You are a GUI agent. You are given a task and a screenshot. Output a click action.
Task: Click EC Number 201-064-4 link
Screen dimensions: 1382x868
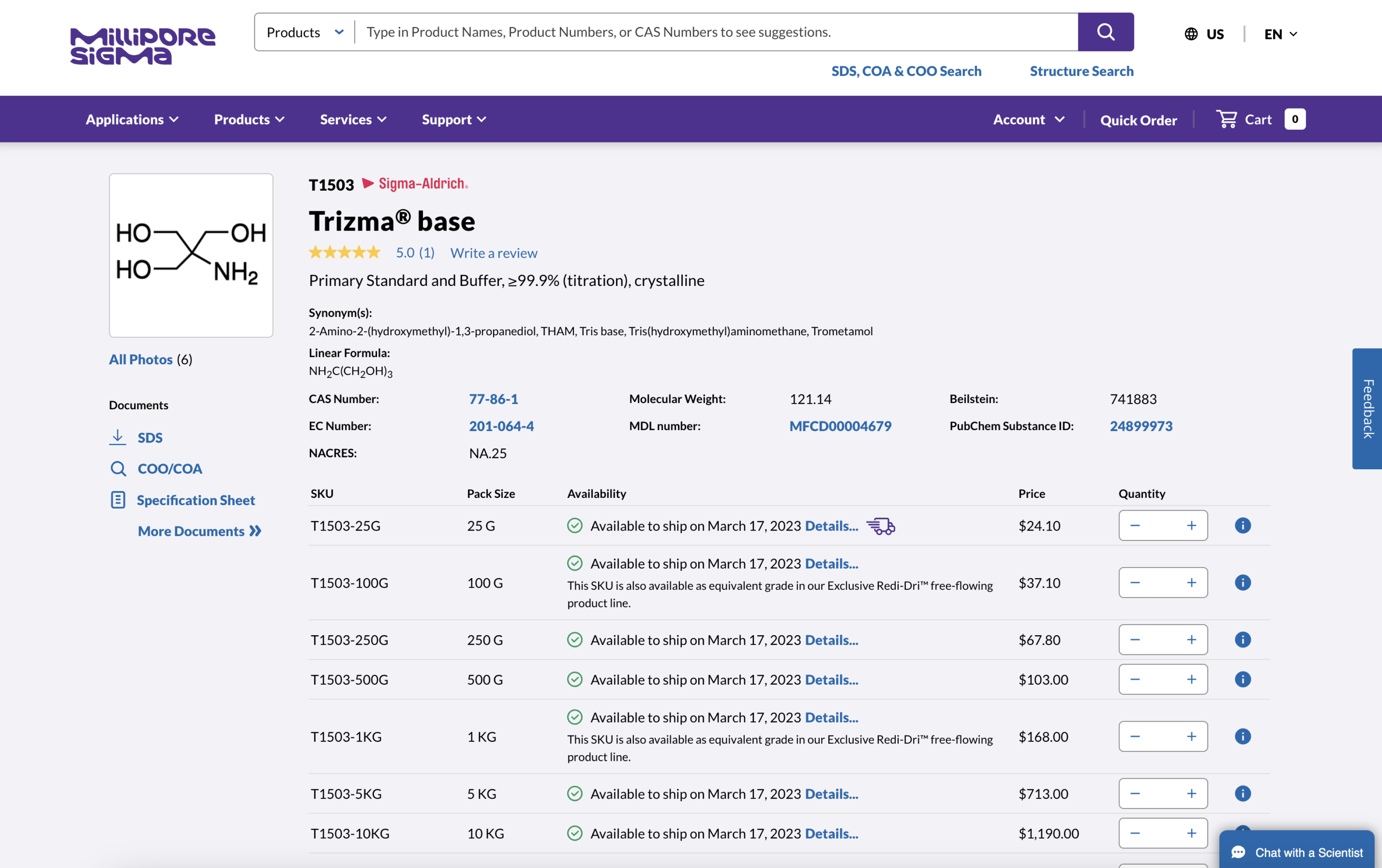point(501,425)
